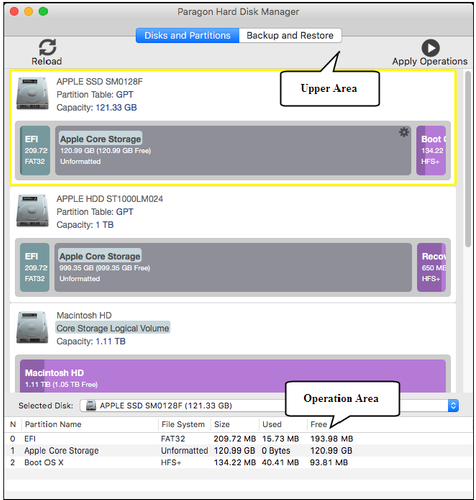Click the Unformatted file system cell
This screenshot has width=476, height=500.
tap(184, 451)
